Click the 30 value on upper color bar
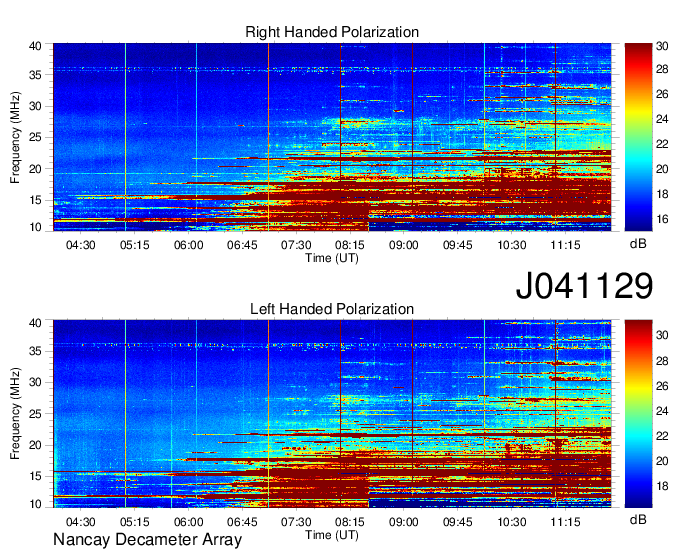 click(662, 46)
